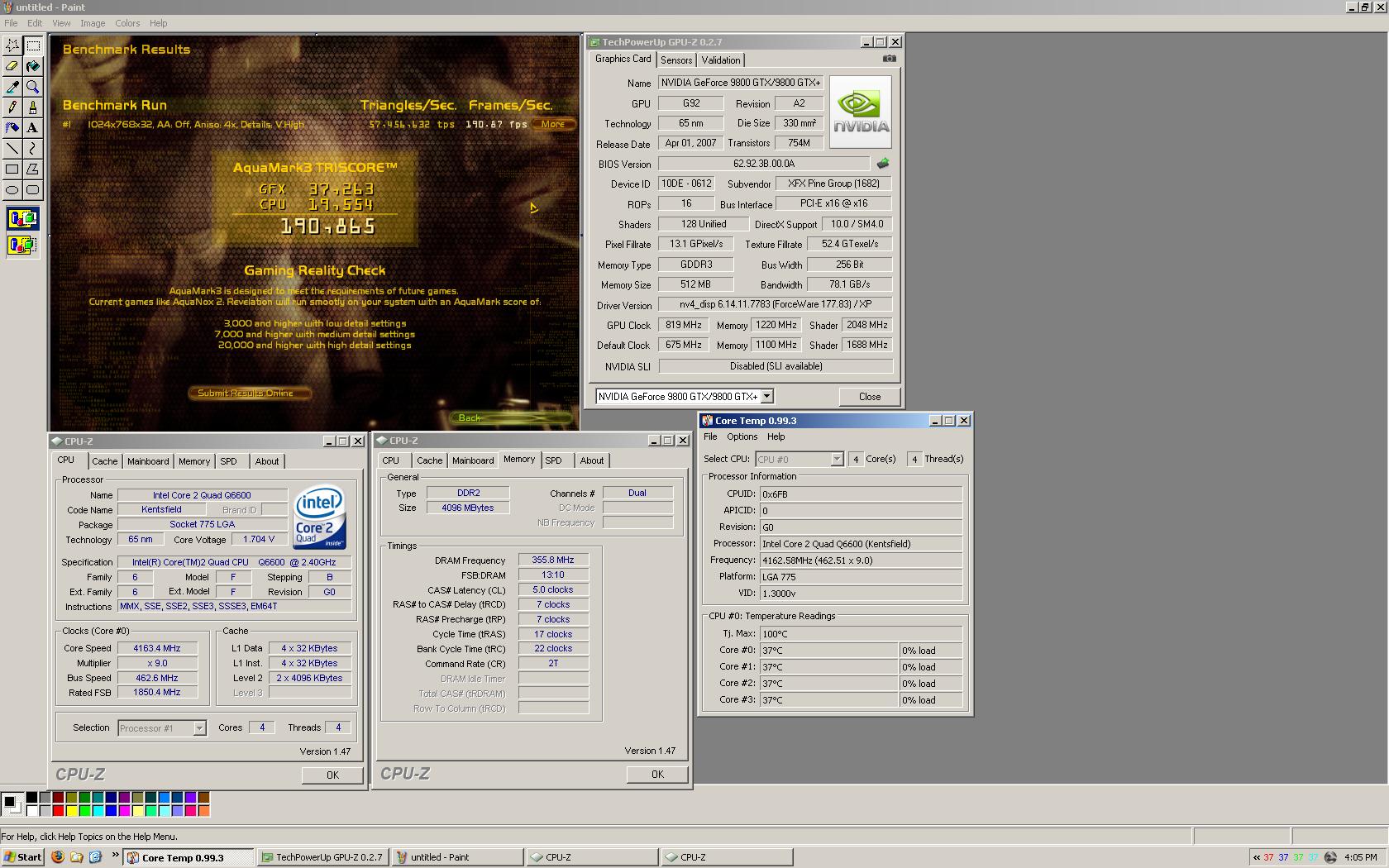Open About tab in left CPU-Z window
The image size is (1389, 868).
click(x=266, y=461)
